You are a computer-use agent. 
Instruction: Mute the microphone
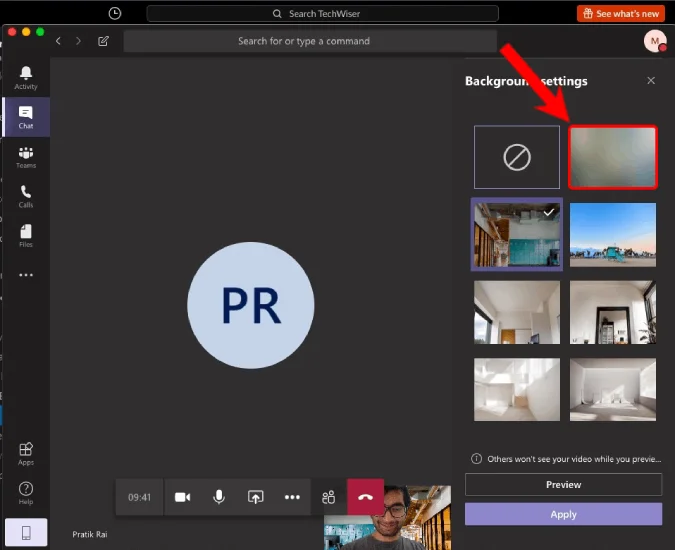click(219, 497)
